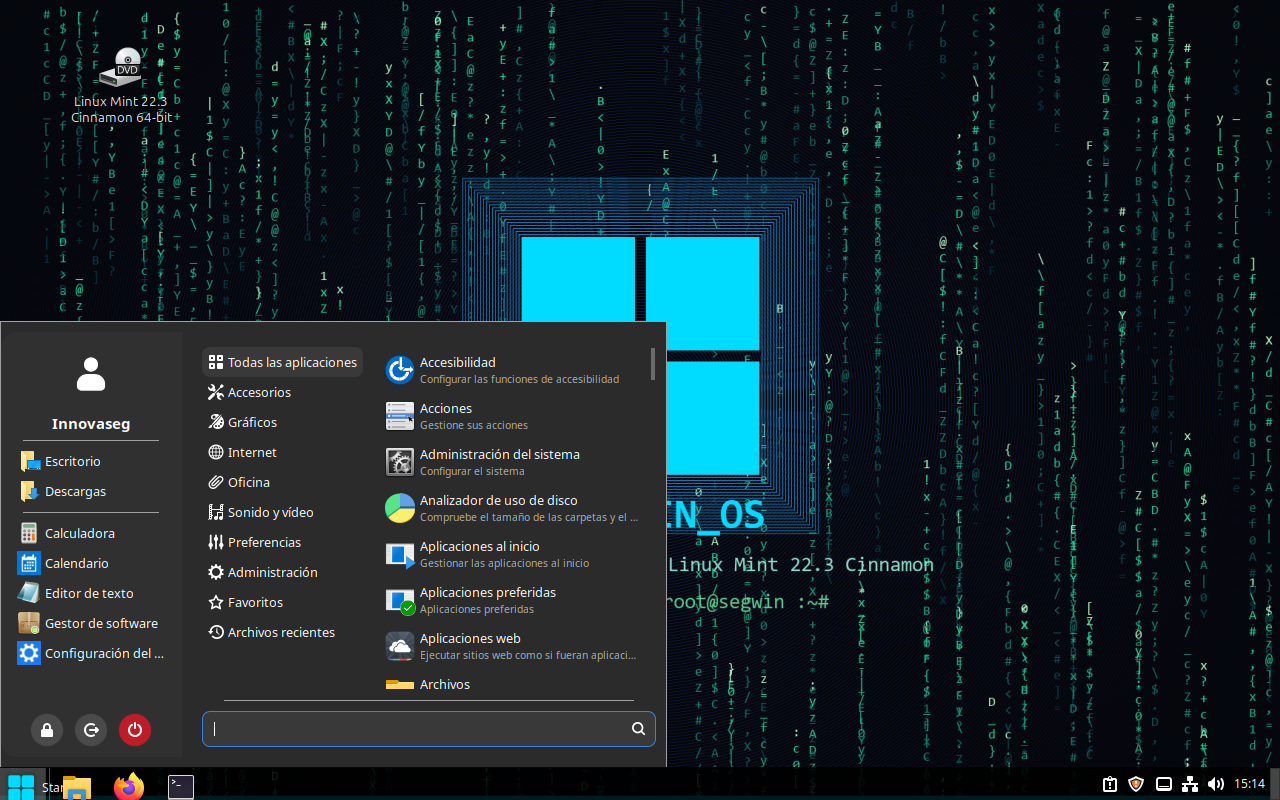1280x800 pixels.
Task: Launch Firefox from the taskbar
Action: pyautogui.click(x=128, y=787)
